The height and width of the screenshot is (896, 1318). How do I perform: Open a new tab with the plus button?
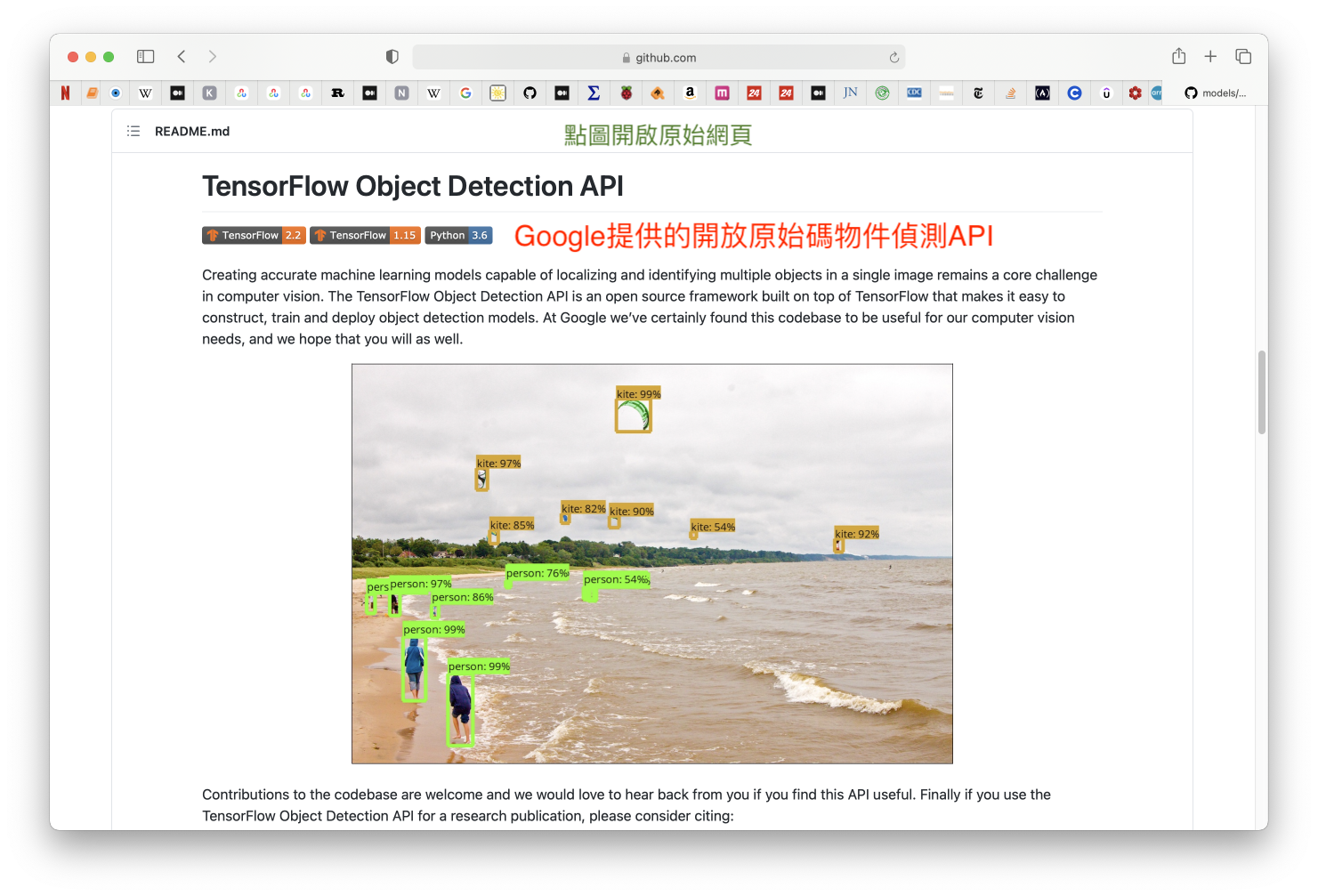tap(1210, 57)
